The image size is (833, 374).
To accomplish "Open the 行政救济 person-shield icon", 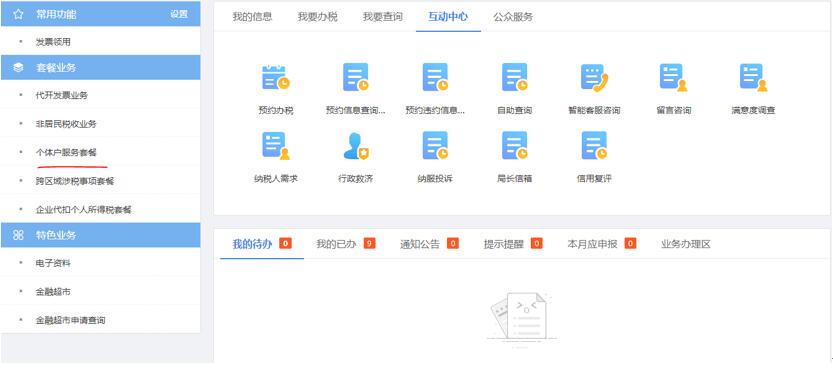I will tap(355, 146).
